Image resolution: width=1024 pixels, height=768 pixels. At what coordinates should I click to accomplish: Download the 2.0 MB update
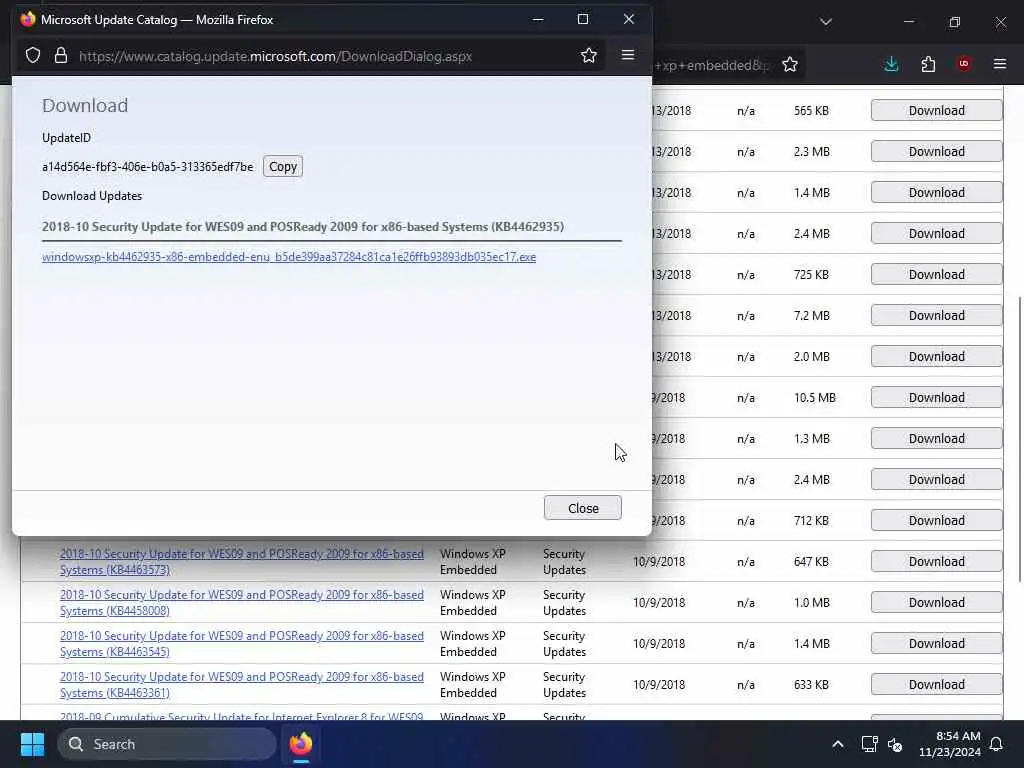pyautogui.click(x=936, y=357)
